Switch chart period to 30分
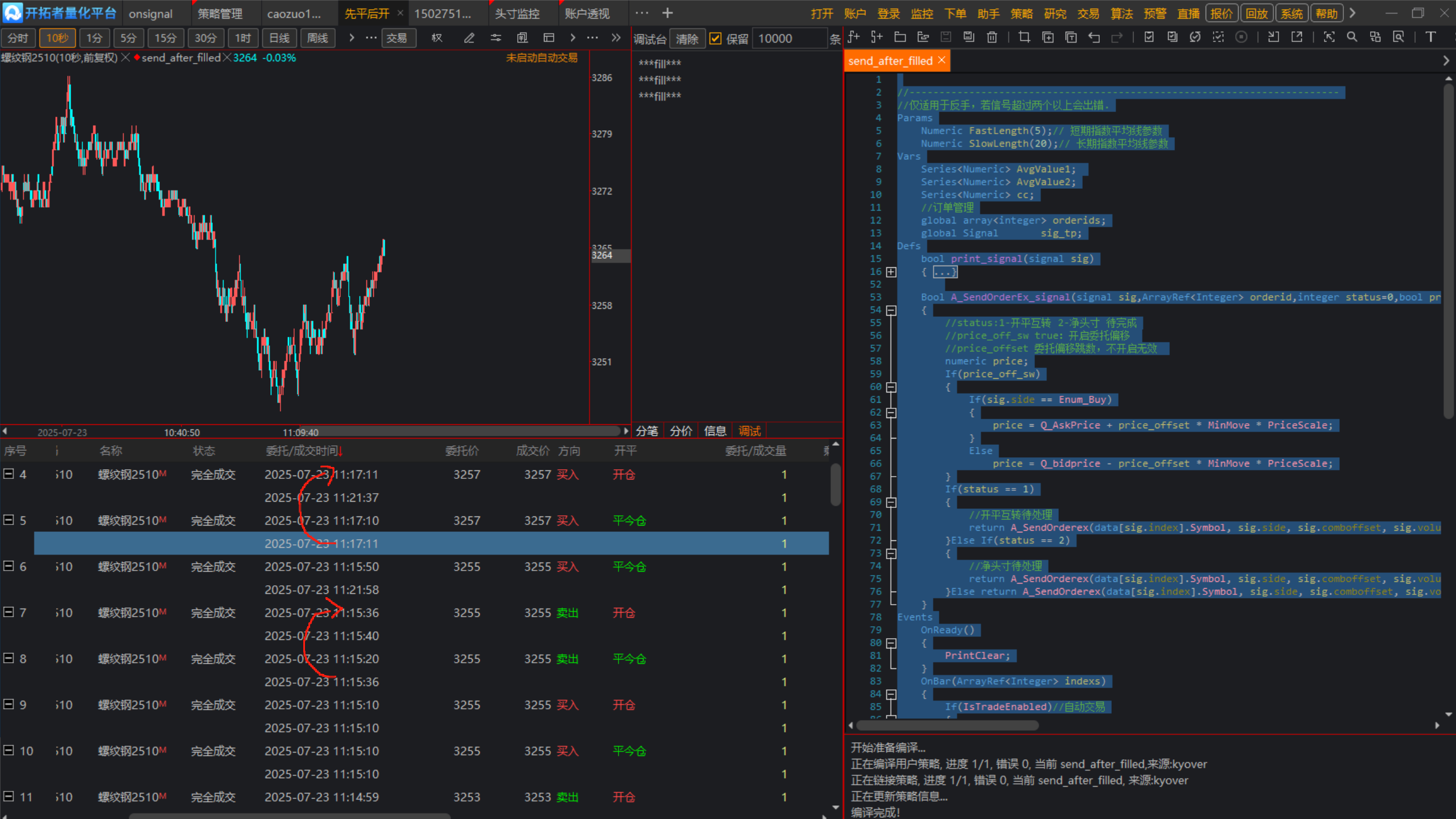The width and height of the screenshot is (1456, 819). 205,38
